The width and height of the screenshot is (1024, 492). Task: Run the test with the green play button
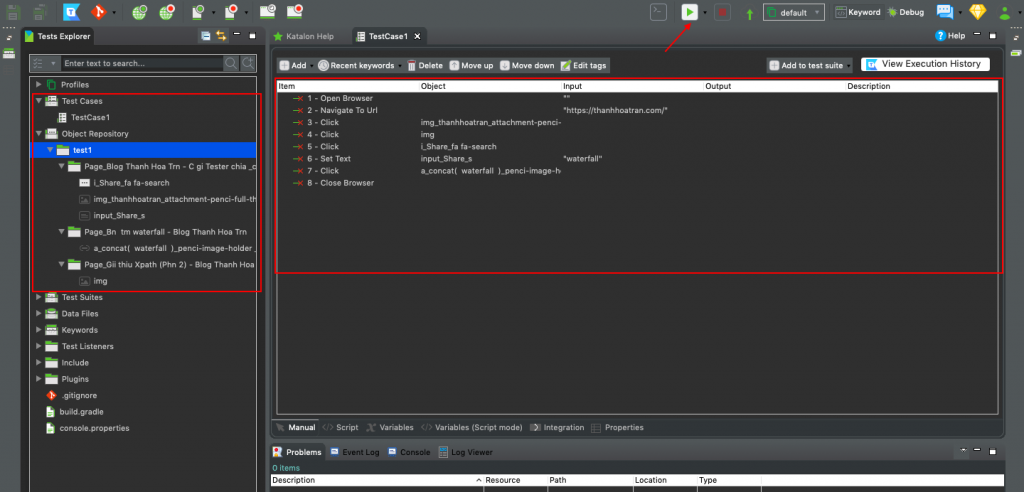(x=690, y=12)
